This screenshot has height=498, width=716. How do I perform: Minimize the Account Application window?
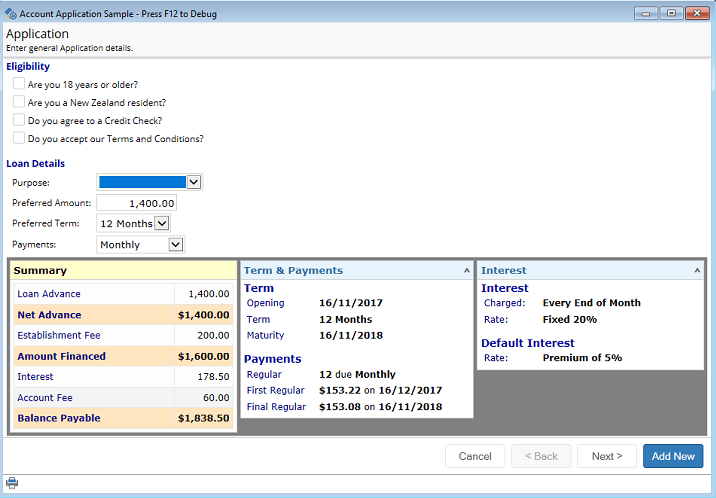646,13
